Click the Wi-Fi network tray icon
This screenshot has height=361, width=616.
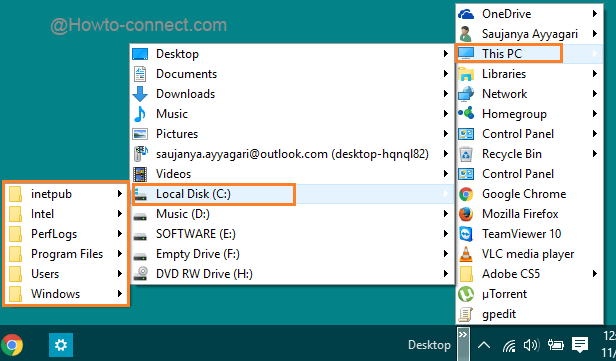[509, 346]
